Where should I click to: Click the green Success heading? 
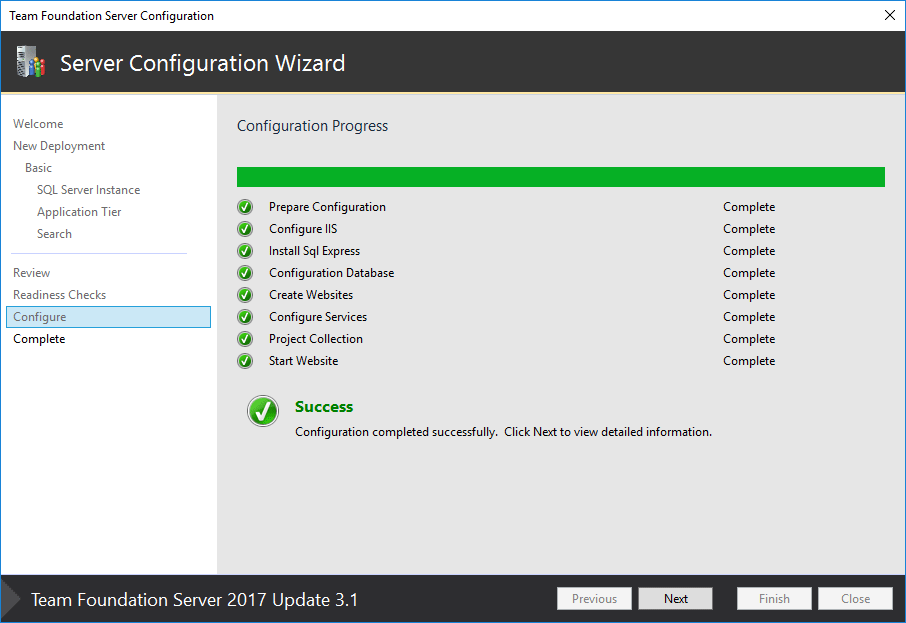point(324,407)
